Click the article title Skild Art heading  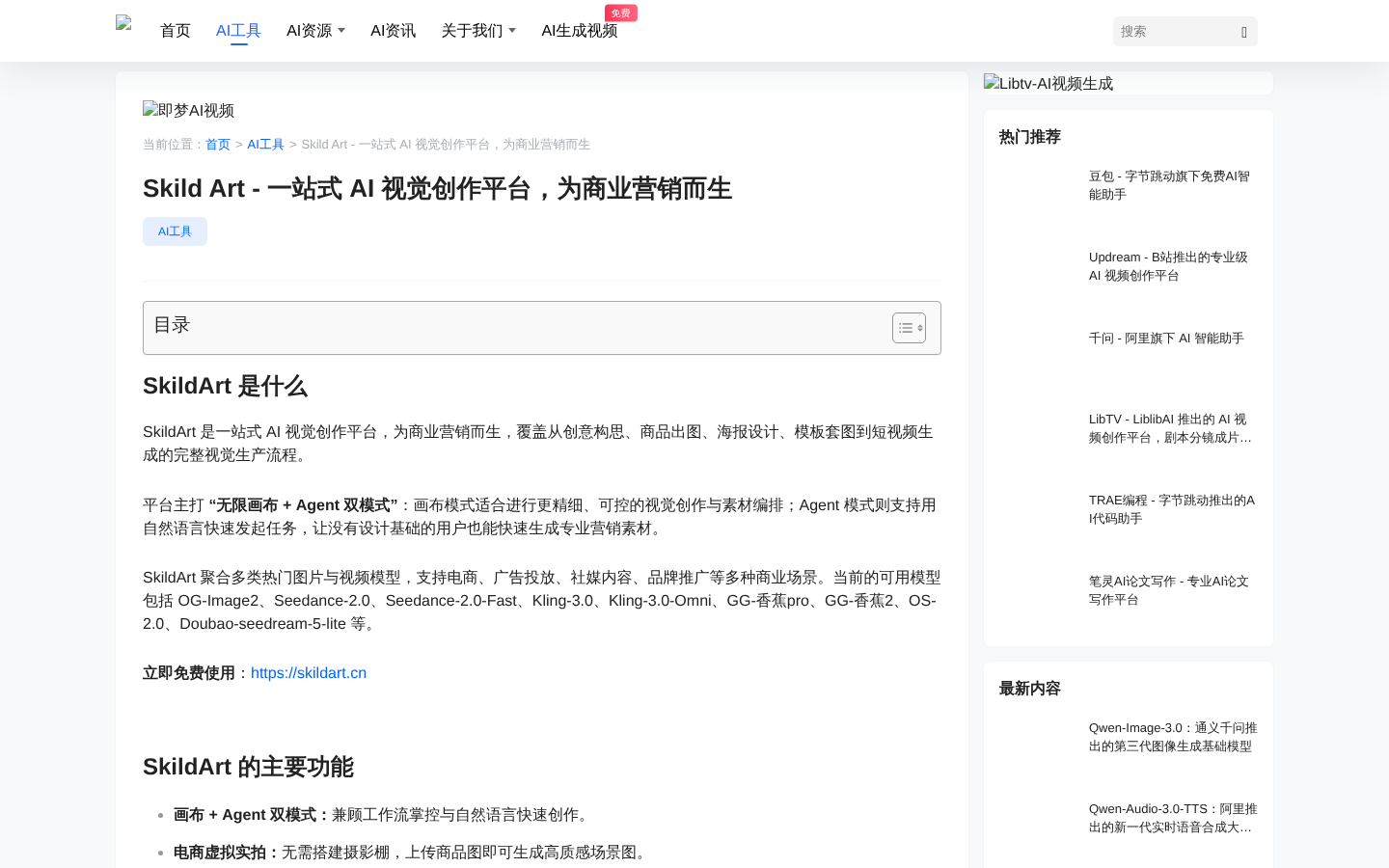click(437, 189)
